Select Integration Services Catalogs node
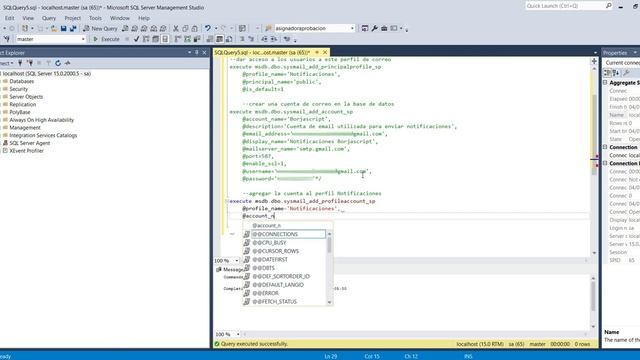640x360 pixels. click(x=43, y=135)
